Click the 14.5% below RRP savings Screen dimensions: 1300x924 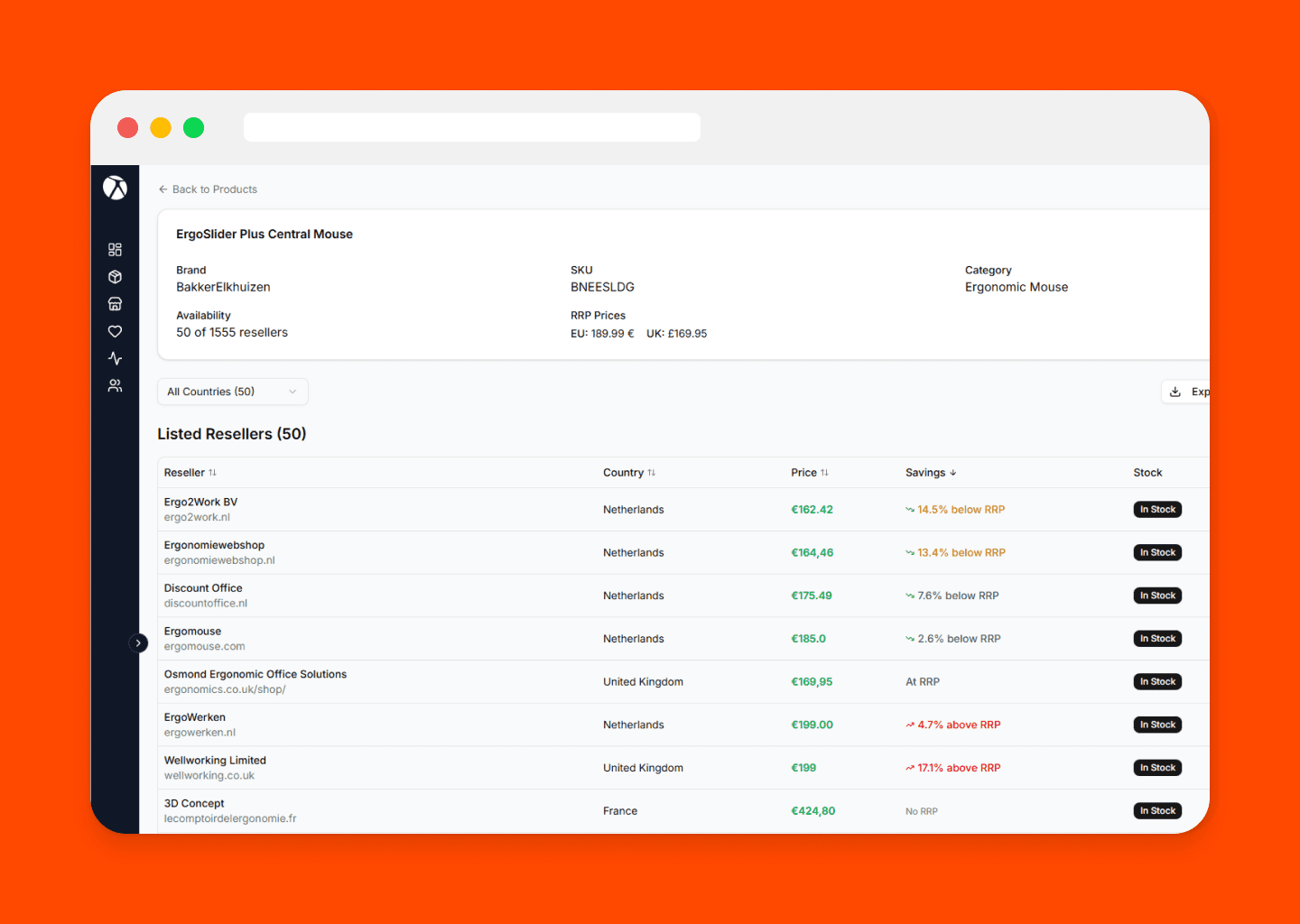click(x=955, y=510)
